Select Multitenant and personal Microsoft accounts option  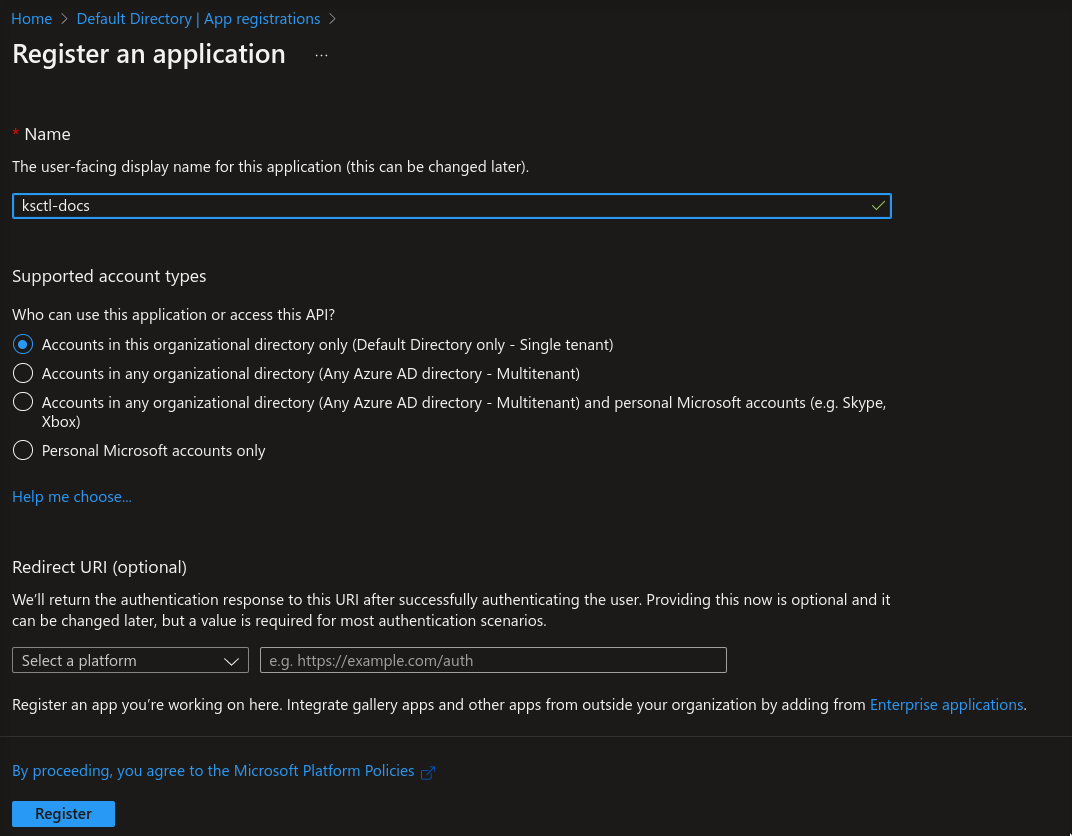[x=23, y=402]
